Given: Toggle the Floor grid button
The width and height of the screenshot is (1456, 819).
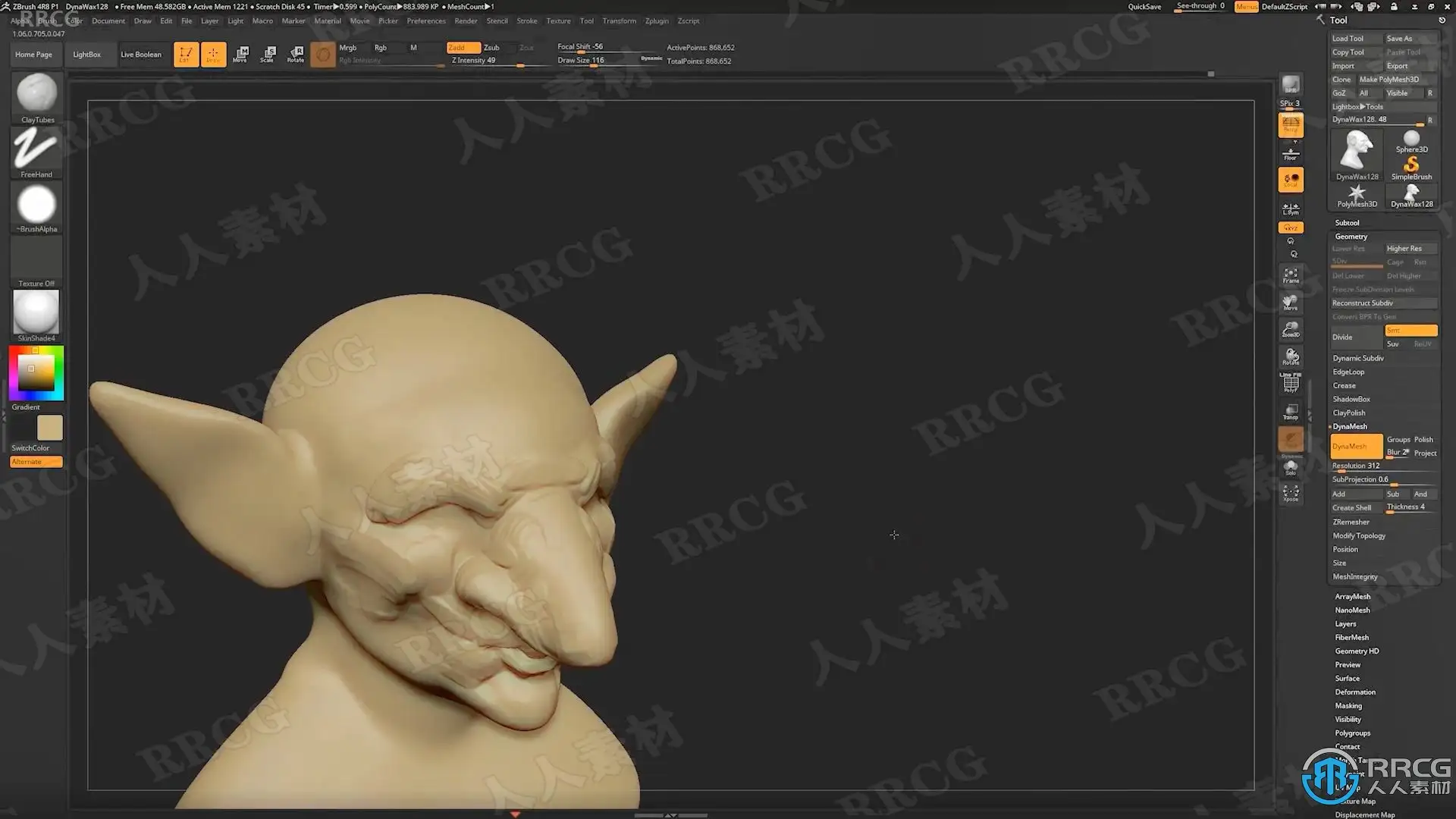Looking at the screenshot, I should pos(1291,154).
